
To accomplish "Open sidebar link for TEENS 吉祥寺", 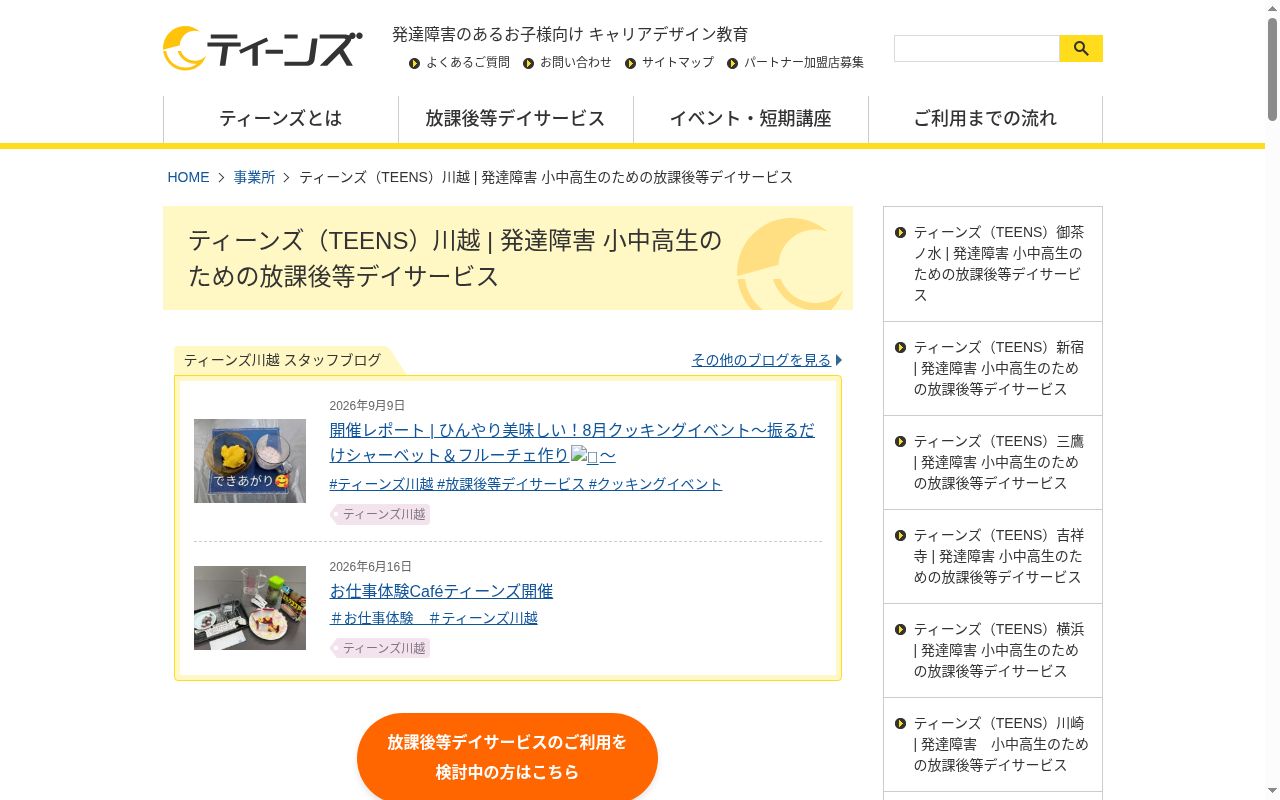I will [x=993, y=556].
